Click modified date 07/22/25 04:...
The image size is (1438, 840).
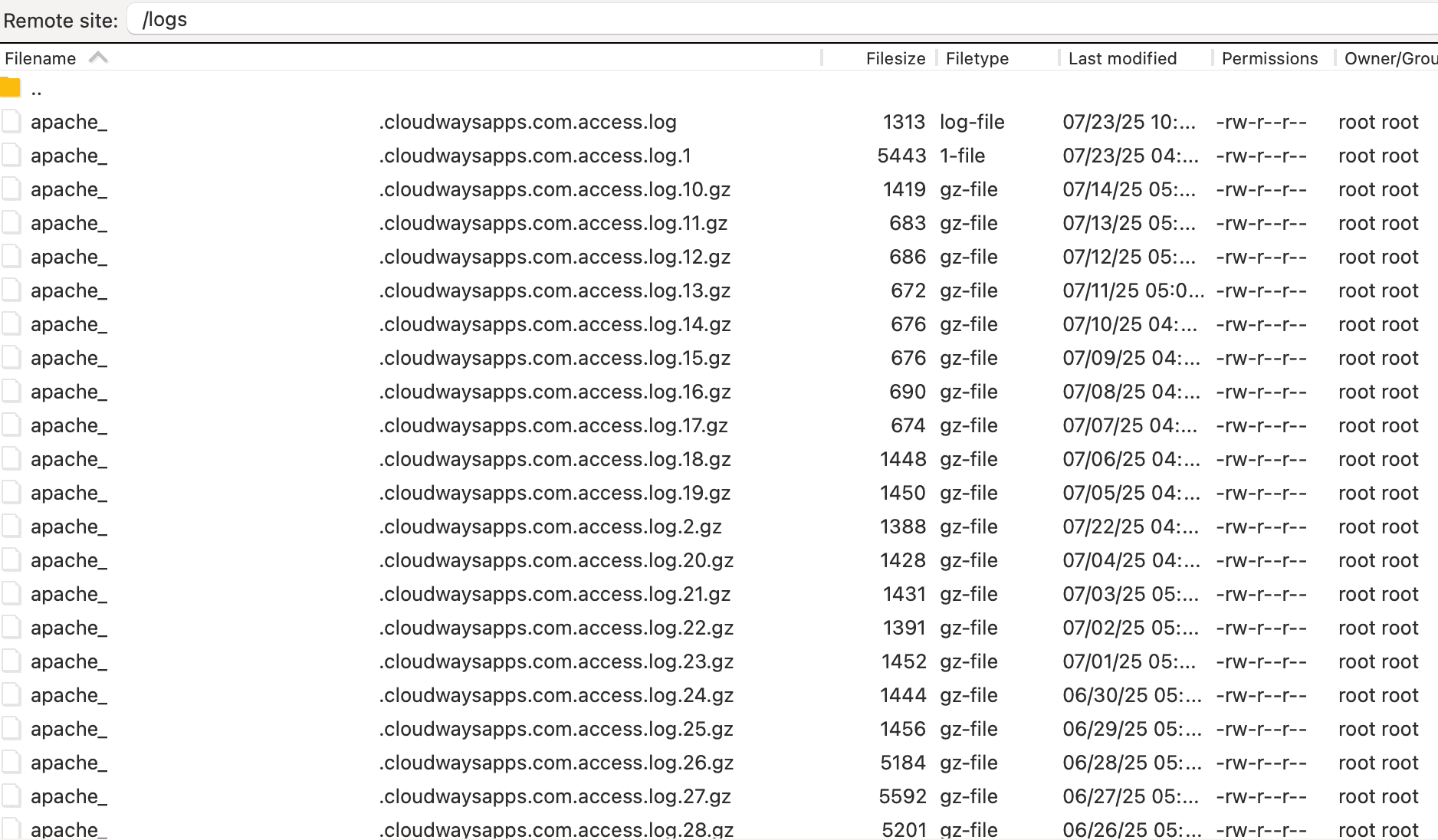[1131, 527]
